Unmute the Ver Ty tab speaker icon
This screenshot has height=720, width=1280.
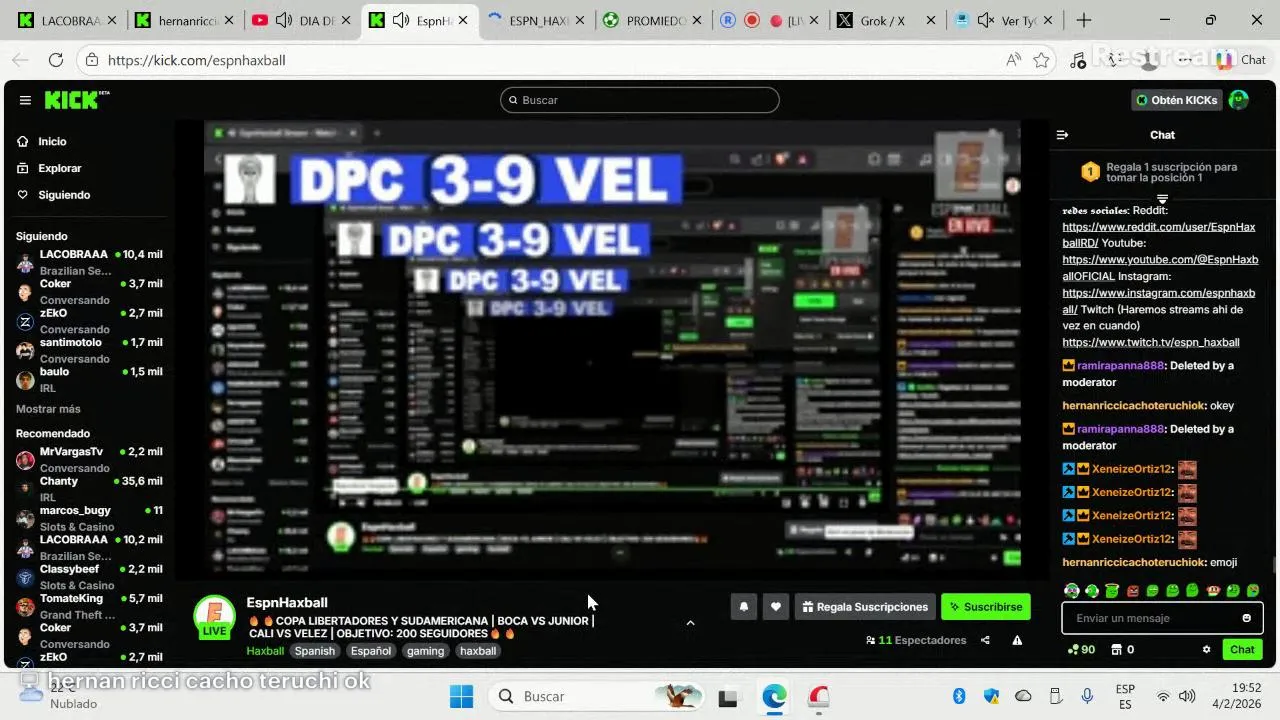(985, 20)
